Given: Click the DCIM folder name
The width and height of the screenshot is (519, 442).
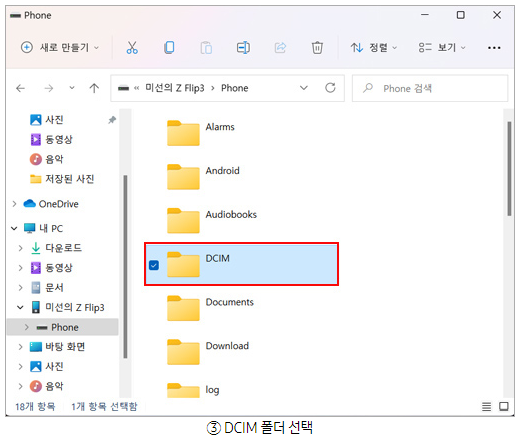Looking at the screenshot, I should [x=217, y=258].
